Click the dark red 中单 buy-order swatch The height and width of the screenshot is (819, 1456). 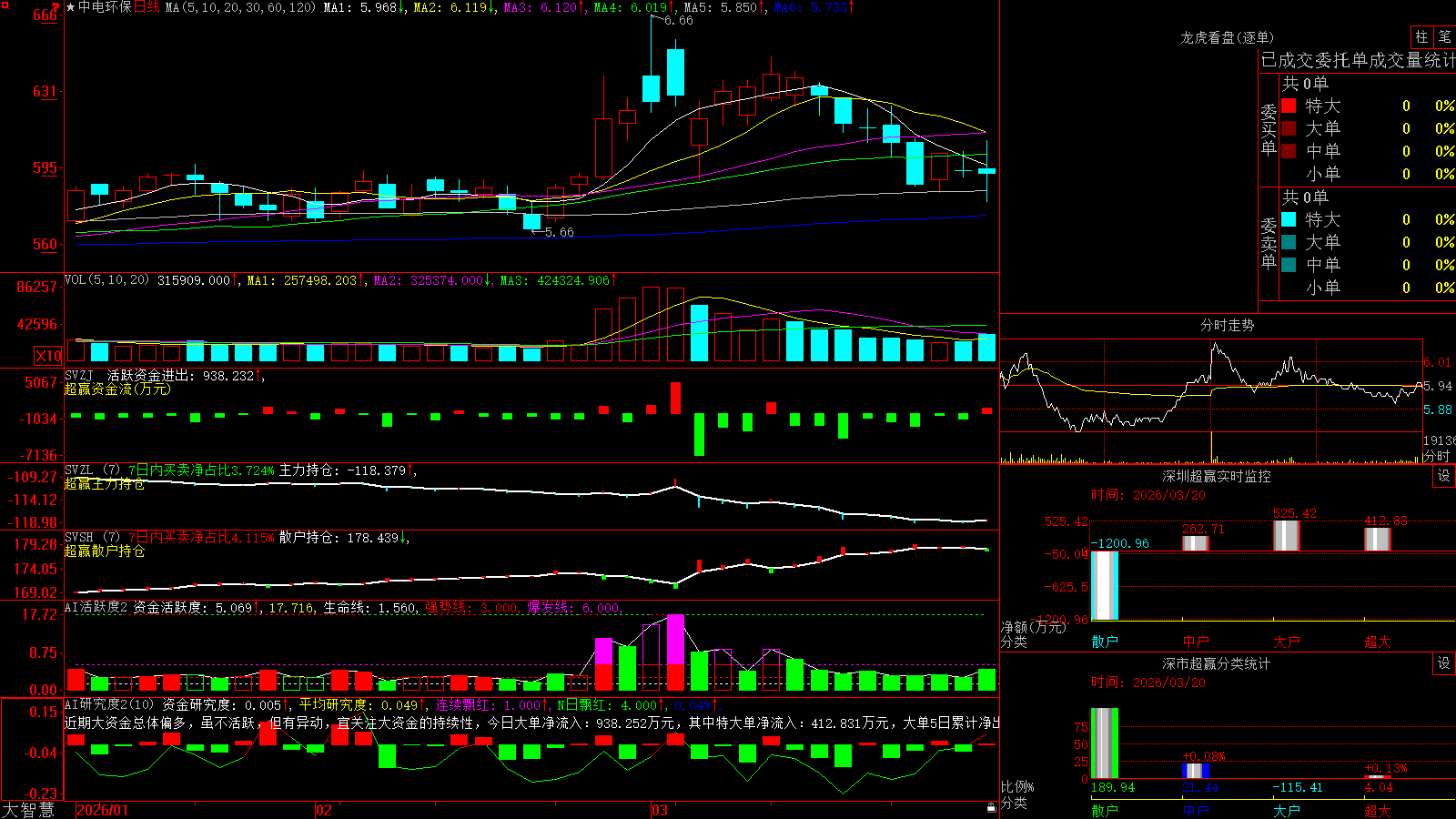click(x=1289, y=151)
